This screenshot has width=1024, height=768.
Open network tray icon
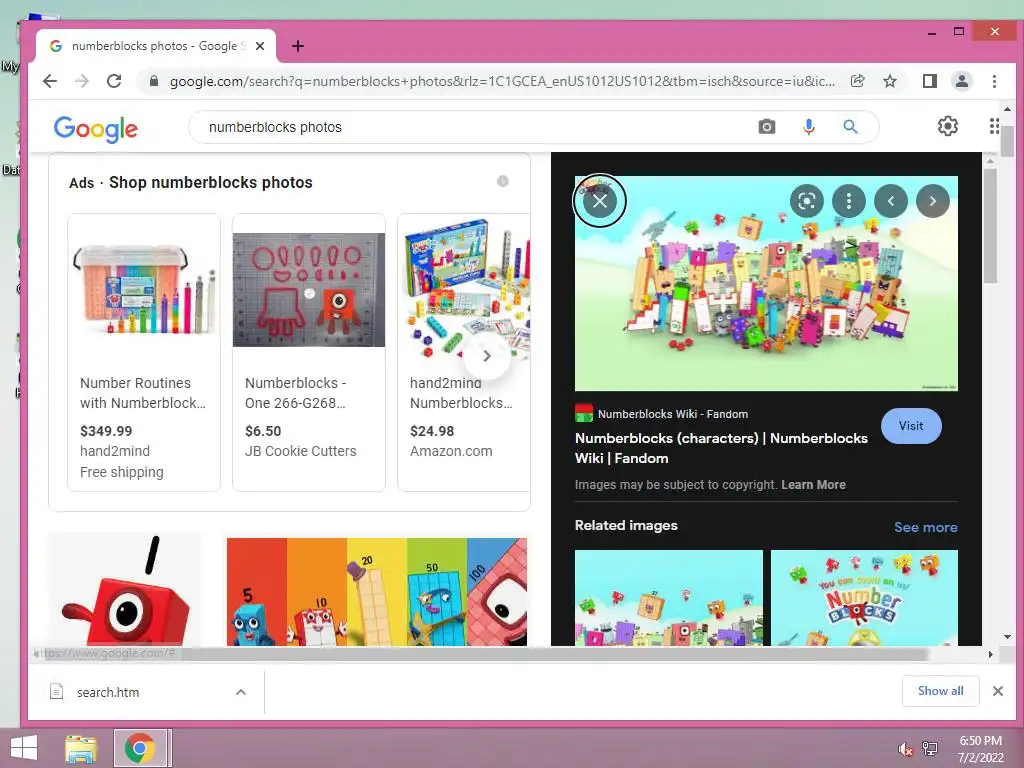929,749
